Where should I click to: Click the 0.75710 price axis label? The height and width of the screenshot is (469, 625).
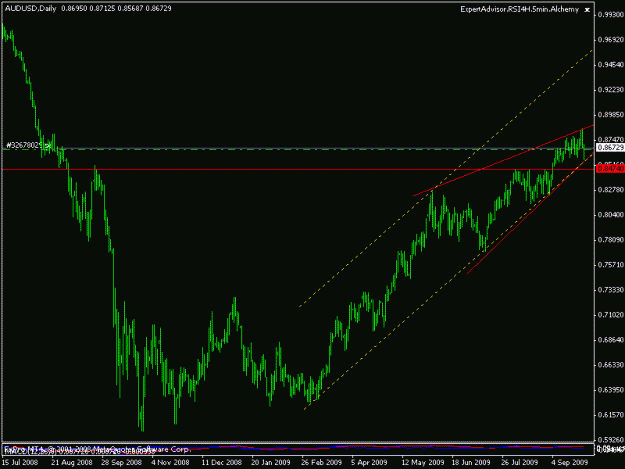[611, 265]
